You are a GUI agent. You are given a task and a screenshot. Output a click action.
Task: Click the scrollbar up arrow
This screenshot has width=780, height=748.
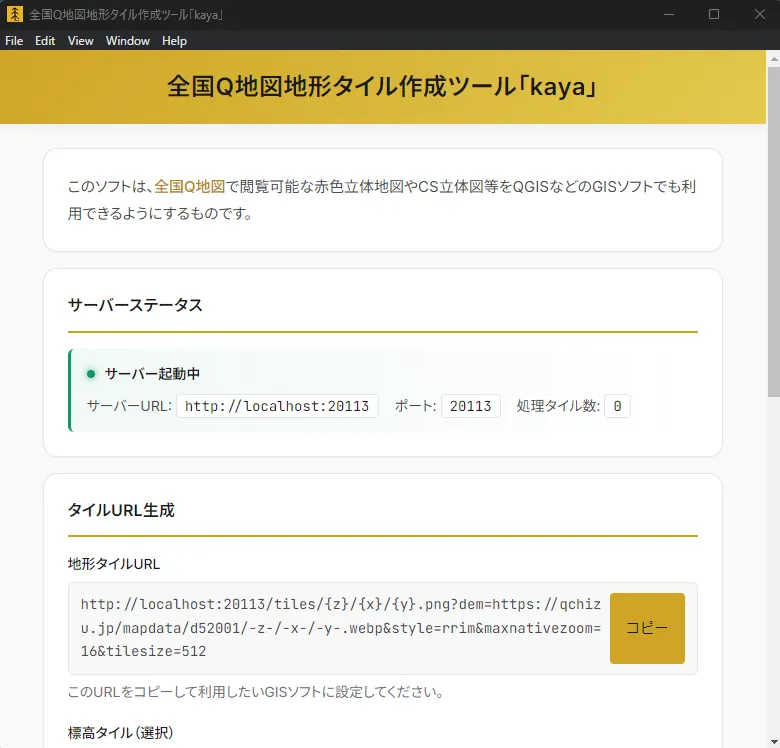(x=774, y=59)
